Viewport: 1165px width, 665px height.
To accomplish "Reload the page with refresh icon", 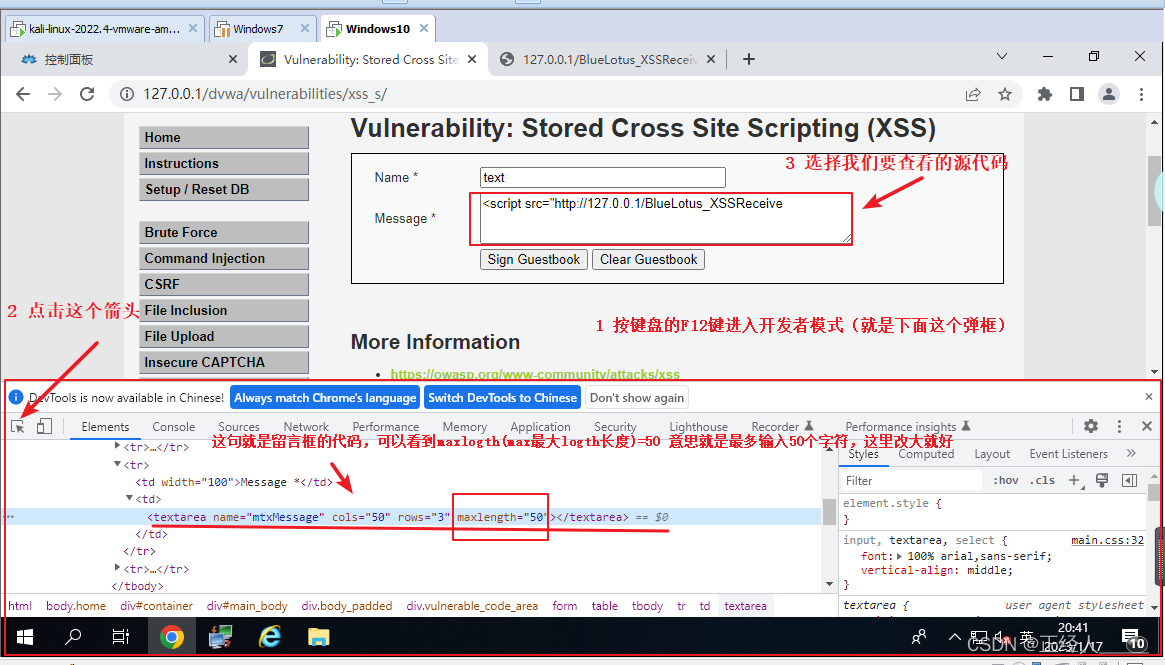I will coord(87,94).
